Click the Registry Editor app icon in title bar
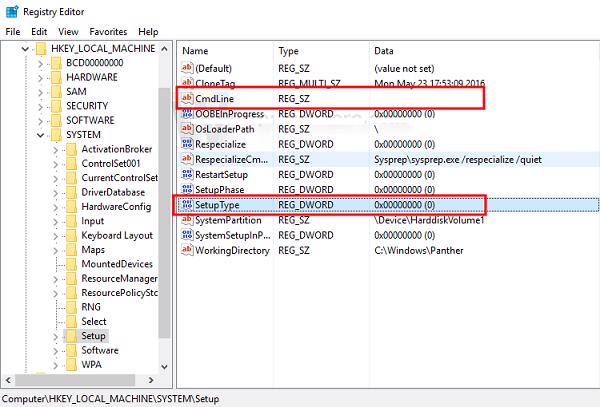This screenshot has width=600, height=407. tap(12, 12)
